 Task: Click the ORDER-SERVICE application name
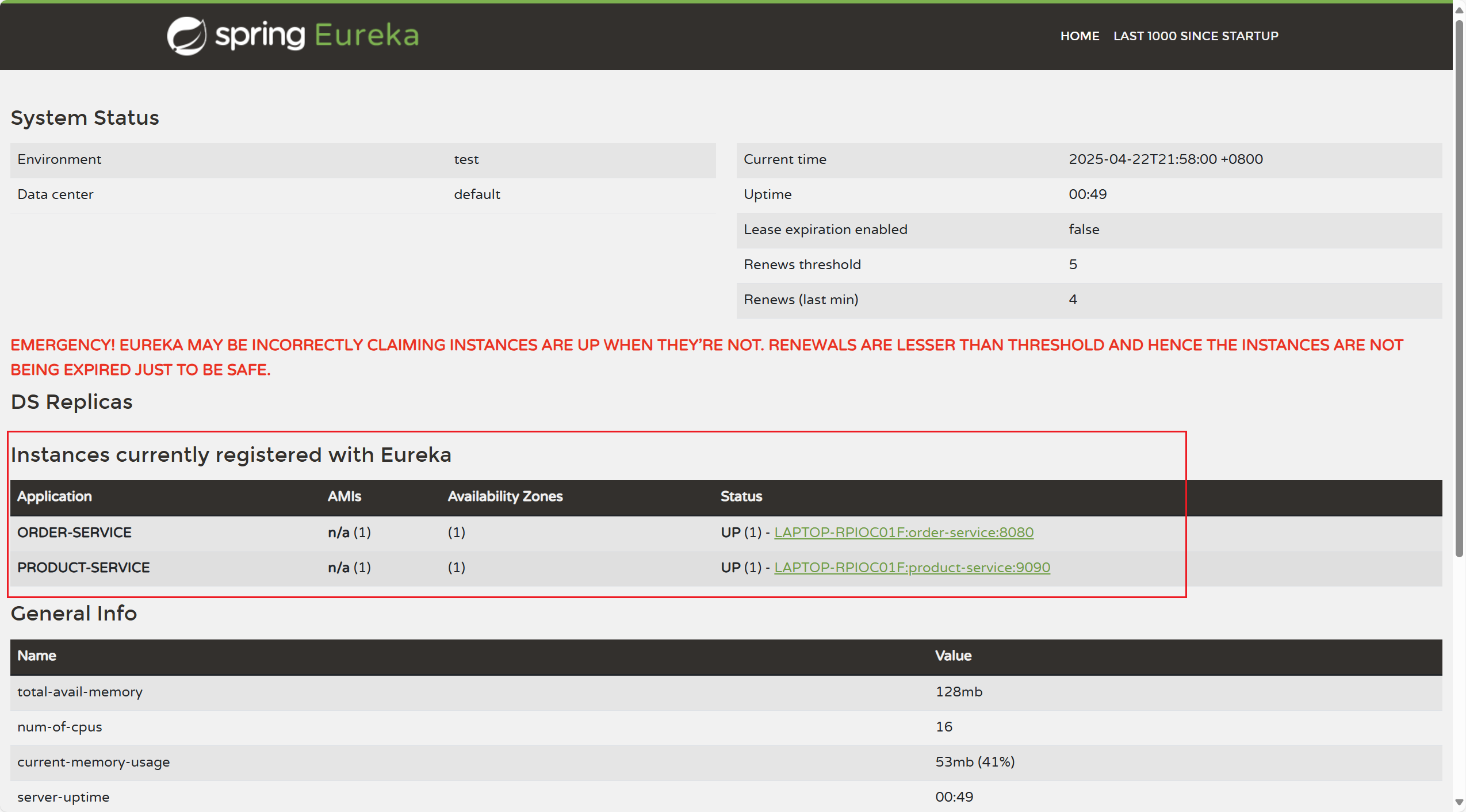[x=75, y=533]
